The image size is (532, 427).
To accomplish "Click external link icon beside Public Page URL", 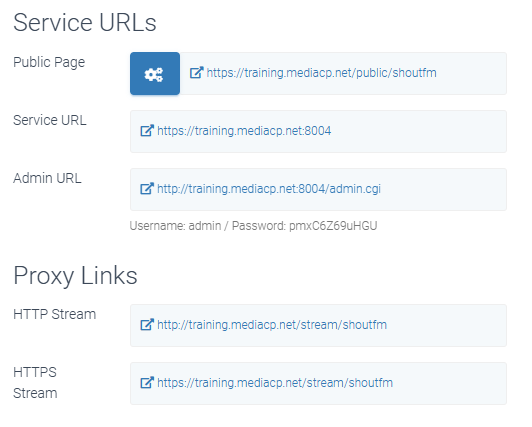I will (196, 73).
